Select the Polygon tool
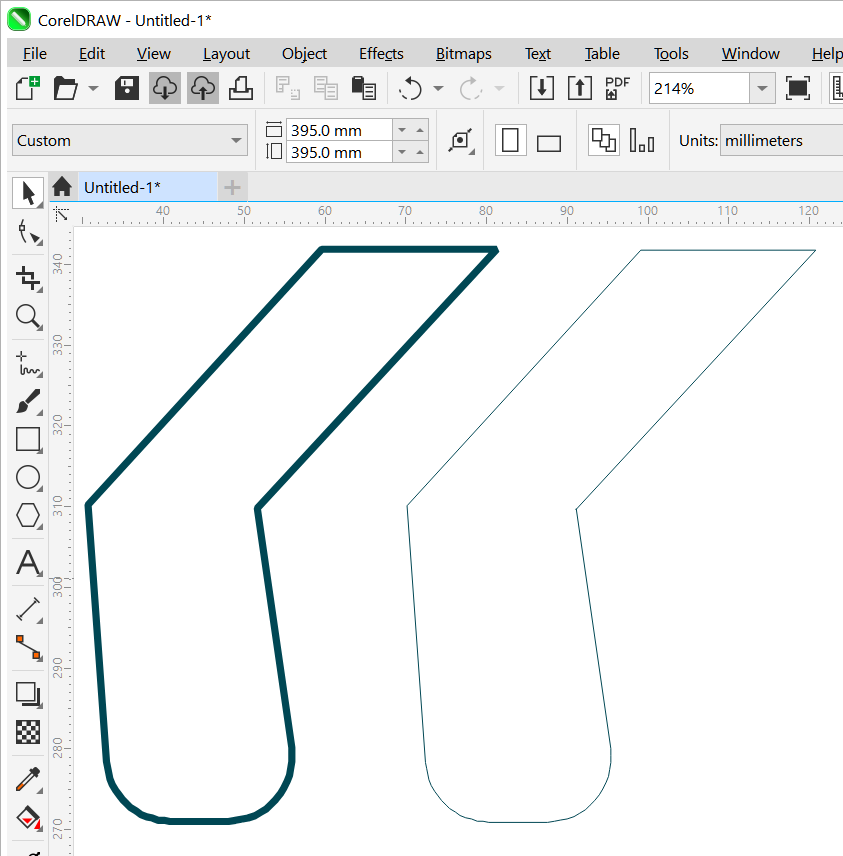Viewport: 843px width, 856px height. pos(28,515)
